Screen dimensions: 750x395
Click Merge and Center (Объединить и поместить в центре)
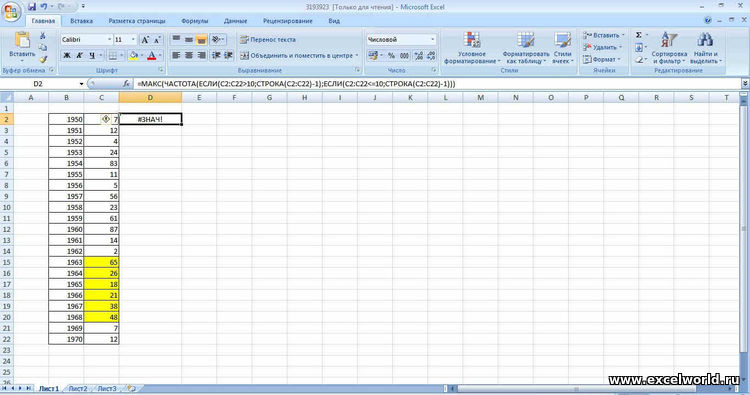pos(298,55)
